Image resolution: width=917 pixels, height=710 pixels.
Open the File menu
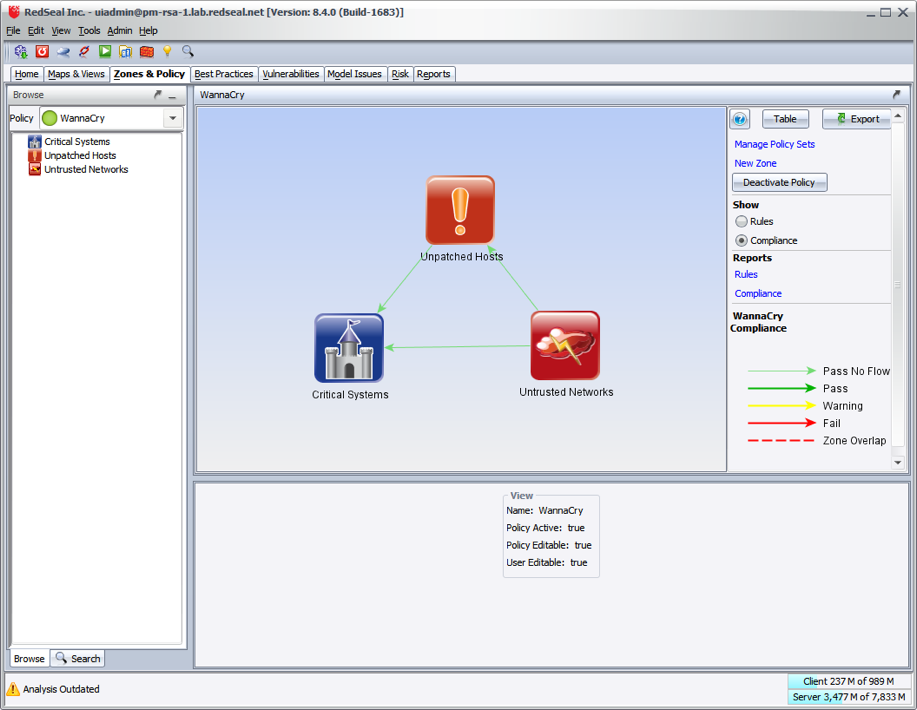(x=13, y=30)
